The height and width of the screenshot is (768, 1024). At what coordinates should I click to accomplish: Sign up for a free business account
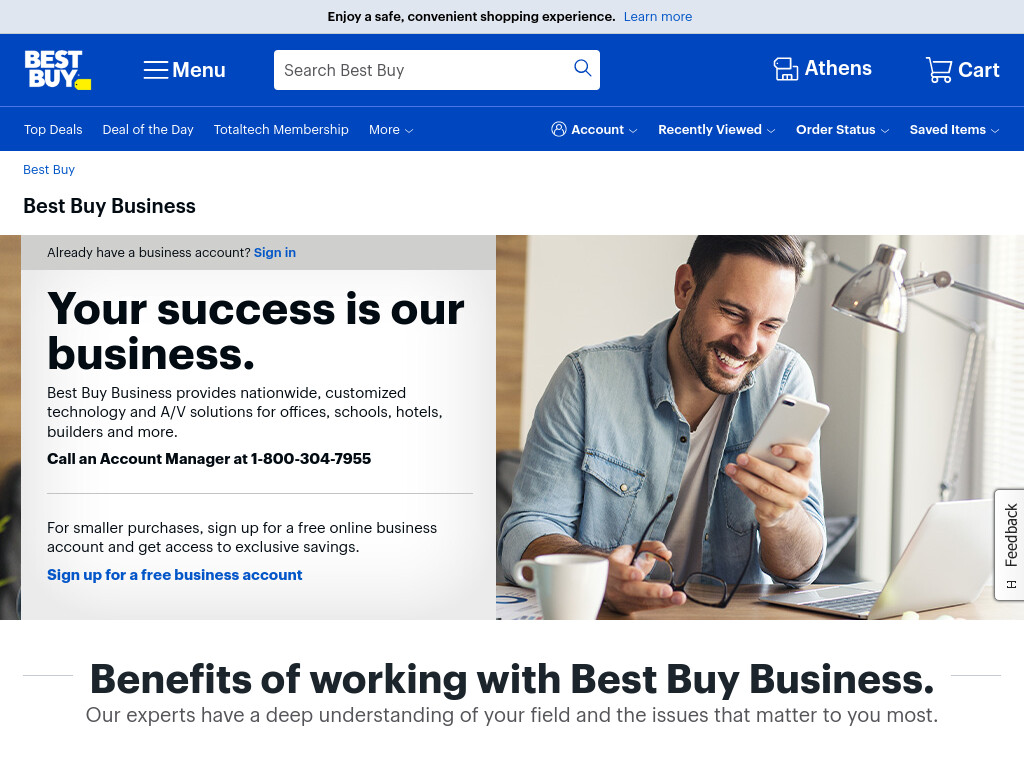coord(174,575)
